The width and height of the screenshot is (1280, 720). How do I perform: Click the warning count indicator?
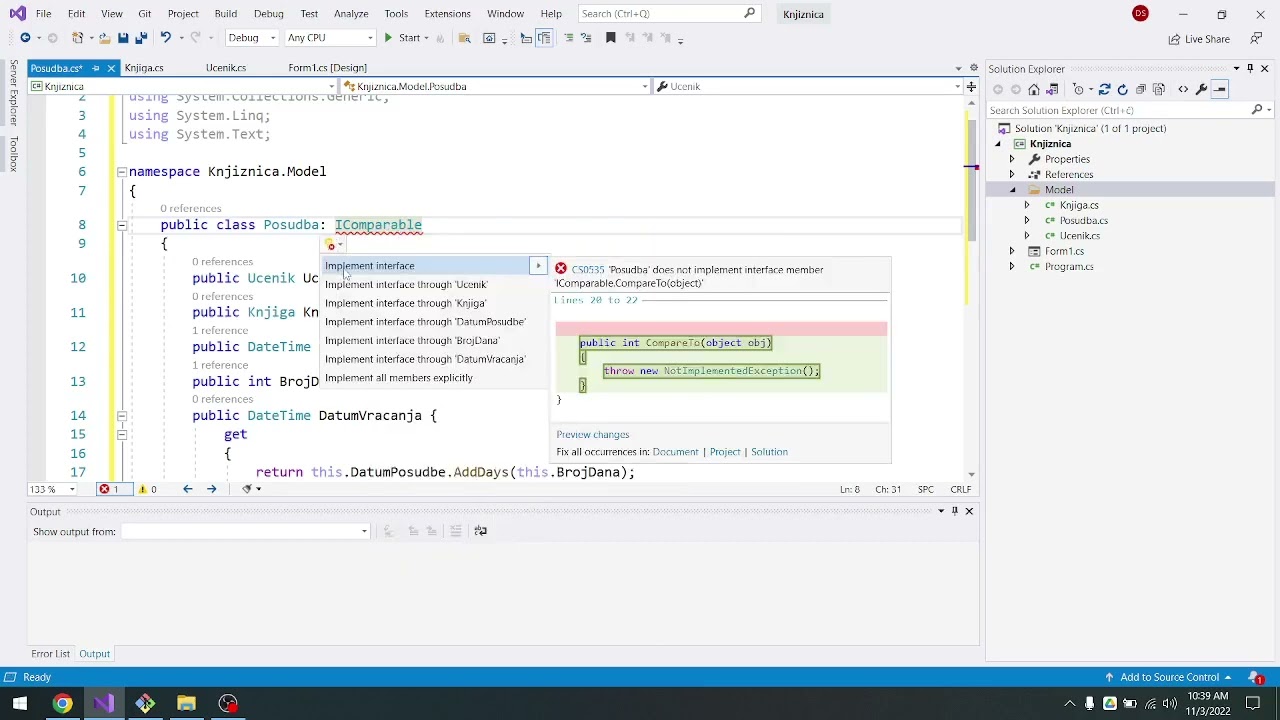146,489
